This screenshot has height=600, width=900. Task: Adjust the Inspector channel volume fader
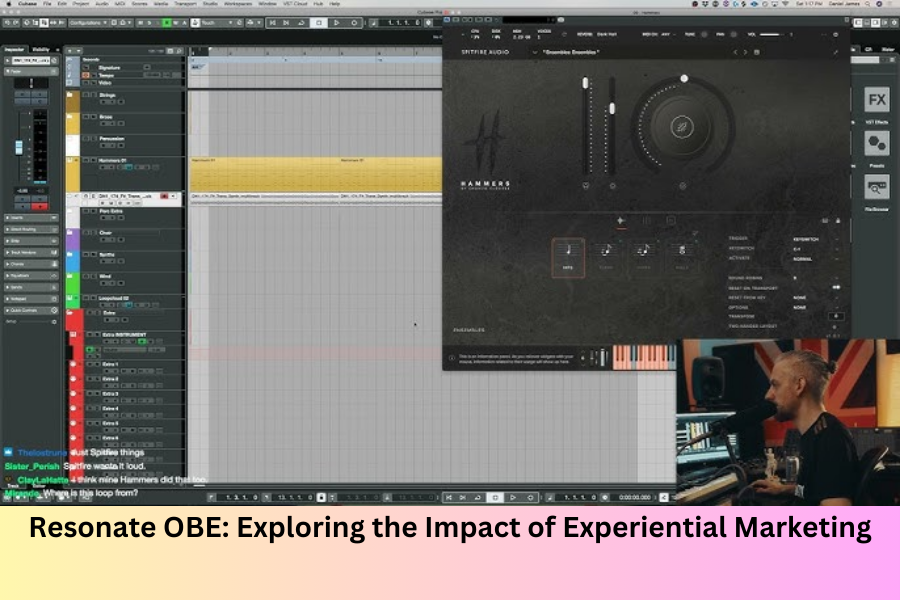pos(19,147)
